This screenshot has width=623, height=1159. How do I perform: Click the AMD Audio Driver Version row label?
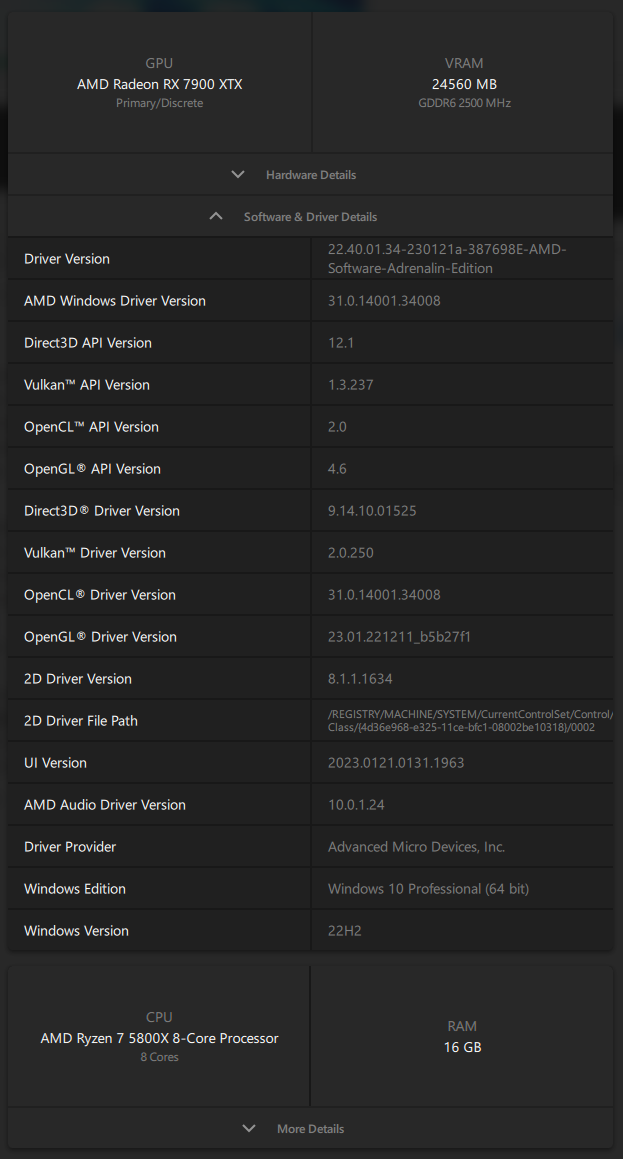point(105,804)
